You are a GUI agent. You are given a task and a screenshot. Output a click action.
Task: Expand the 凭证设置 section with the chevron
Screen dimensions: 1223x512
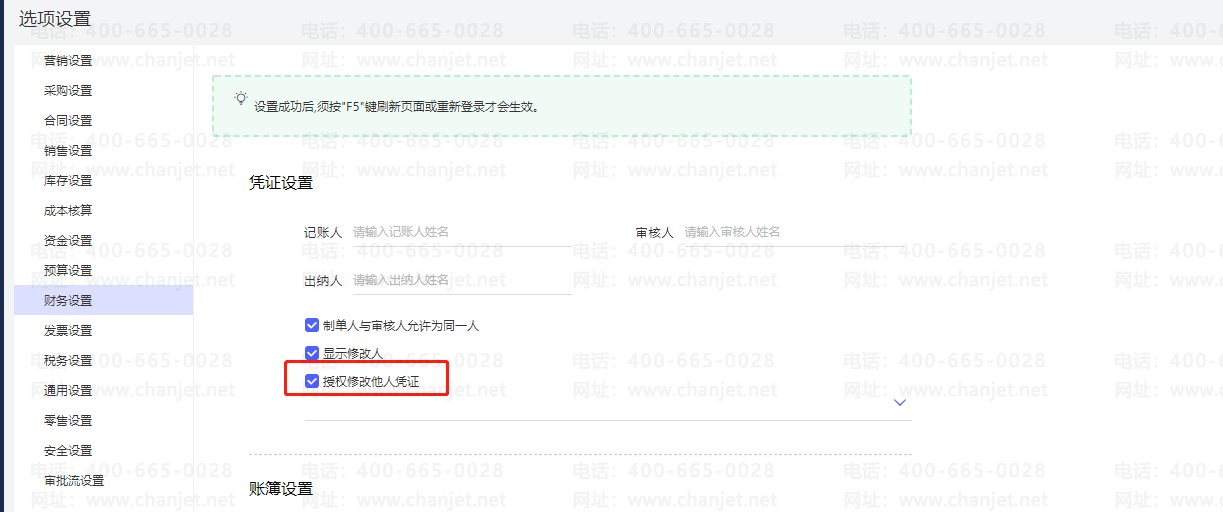coord(900,403)
